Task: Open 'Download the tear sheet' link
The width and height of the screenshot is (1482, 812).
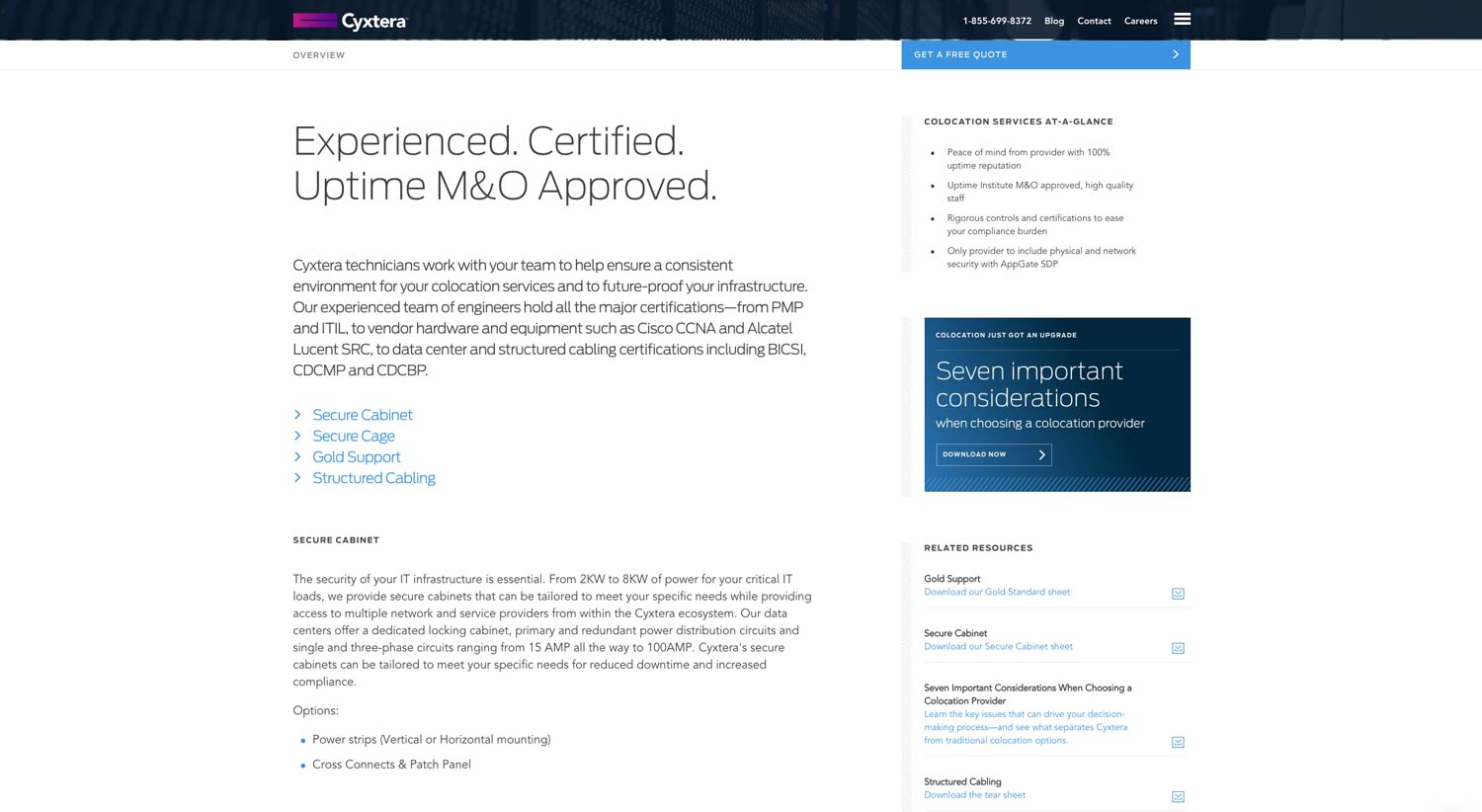Action: [974, 794]
